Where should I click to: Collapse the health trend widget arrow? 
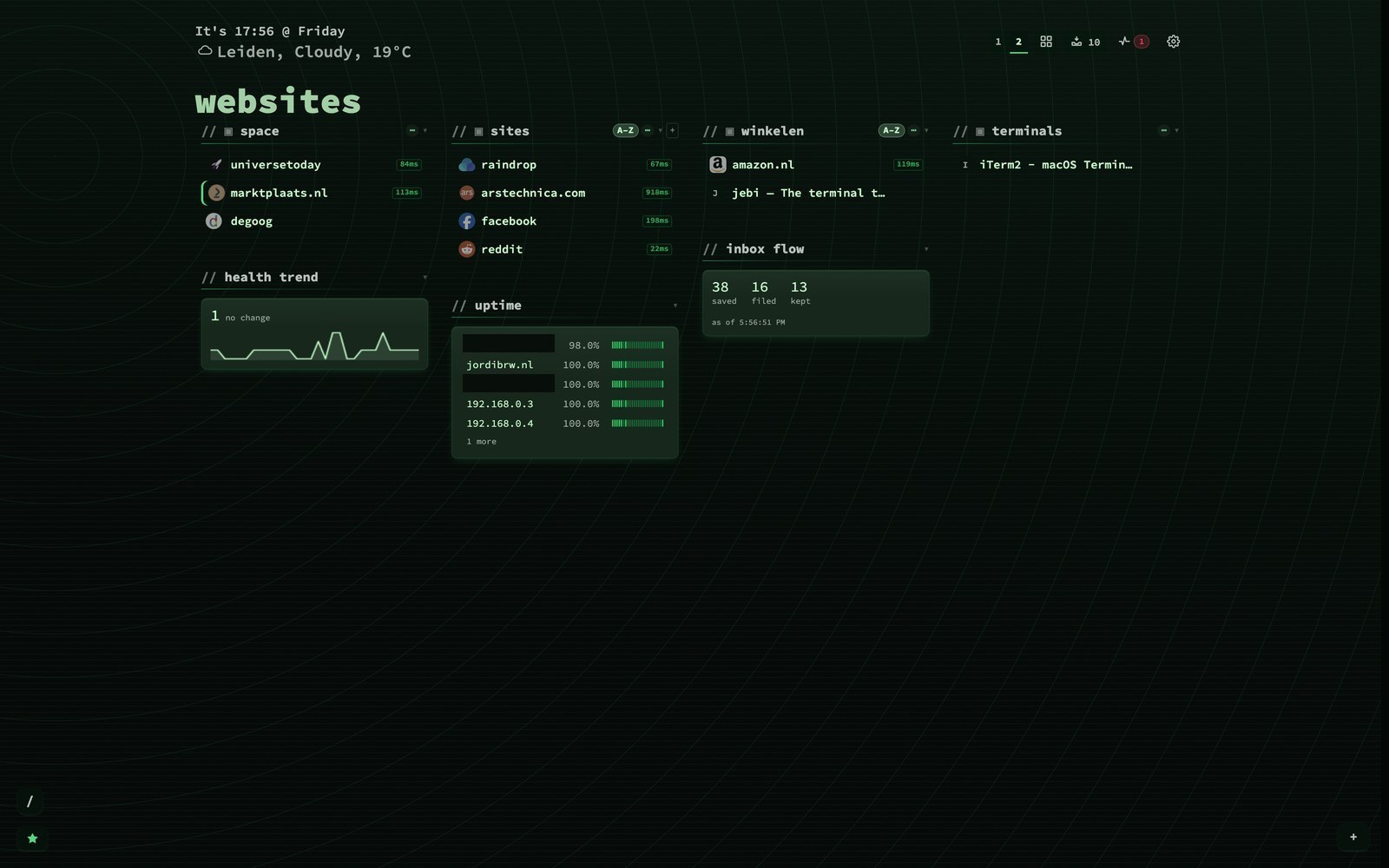pos(425,278)
